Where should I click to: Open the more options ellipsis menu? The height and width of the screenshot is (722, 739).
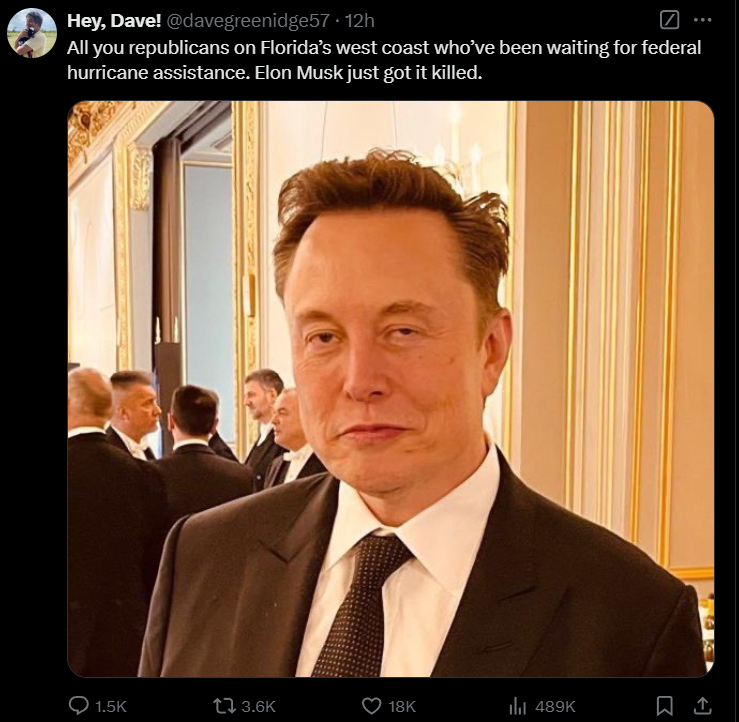pyautogui.click(x=703, y=20)
